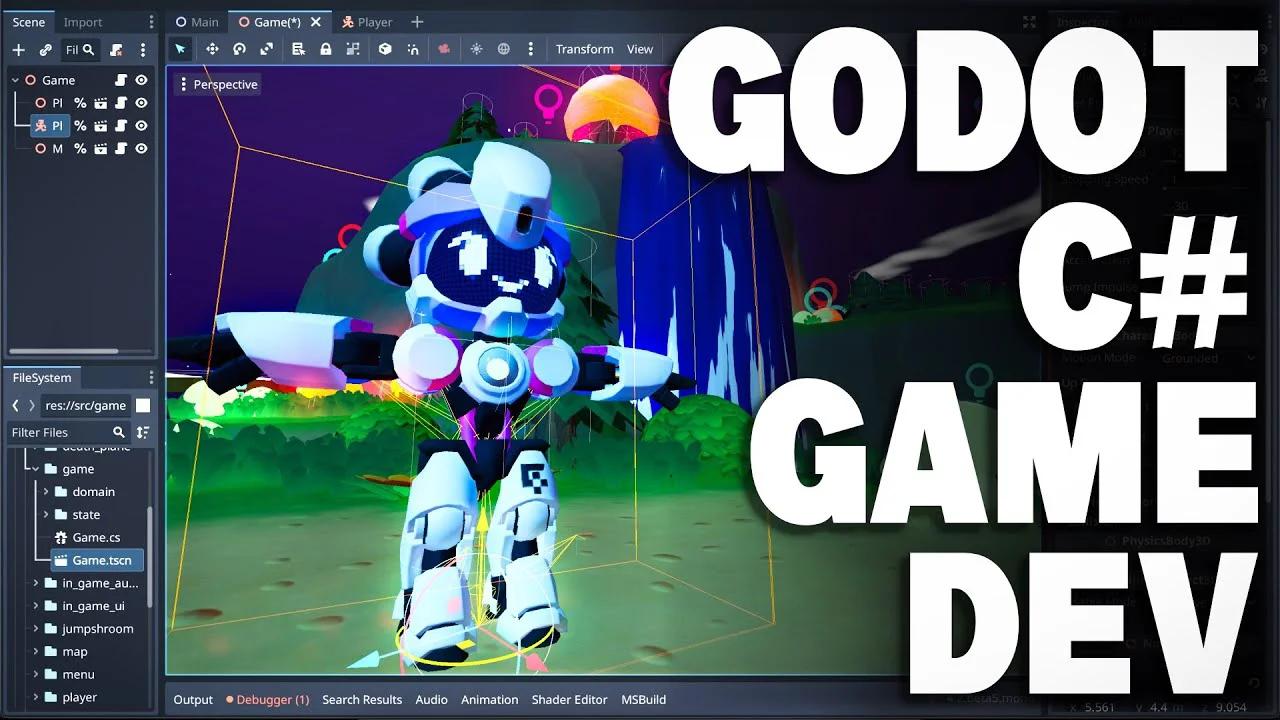Open the script attached to Game node
This screenshot has width=1280, height=720.
pyautogui.click(x=121, y=80)
